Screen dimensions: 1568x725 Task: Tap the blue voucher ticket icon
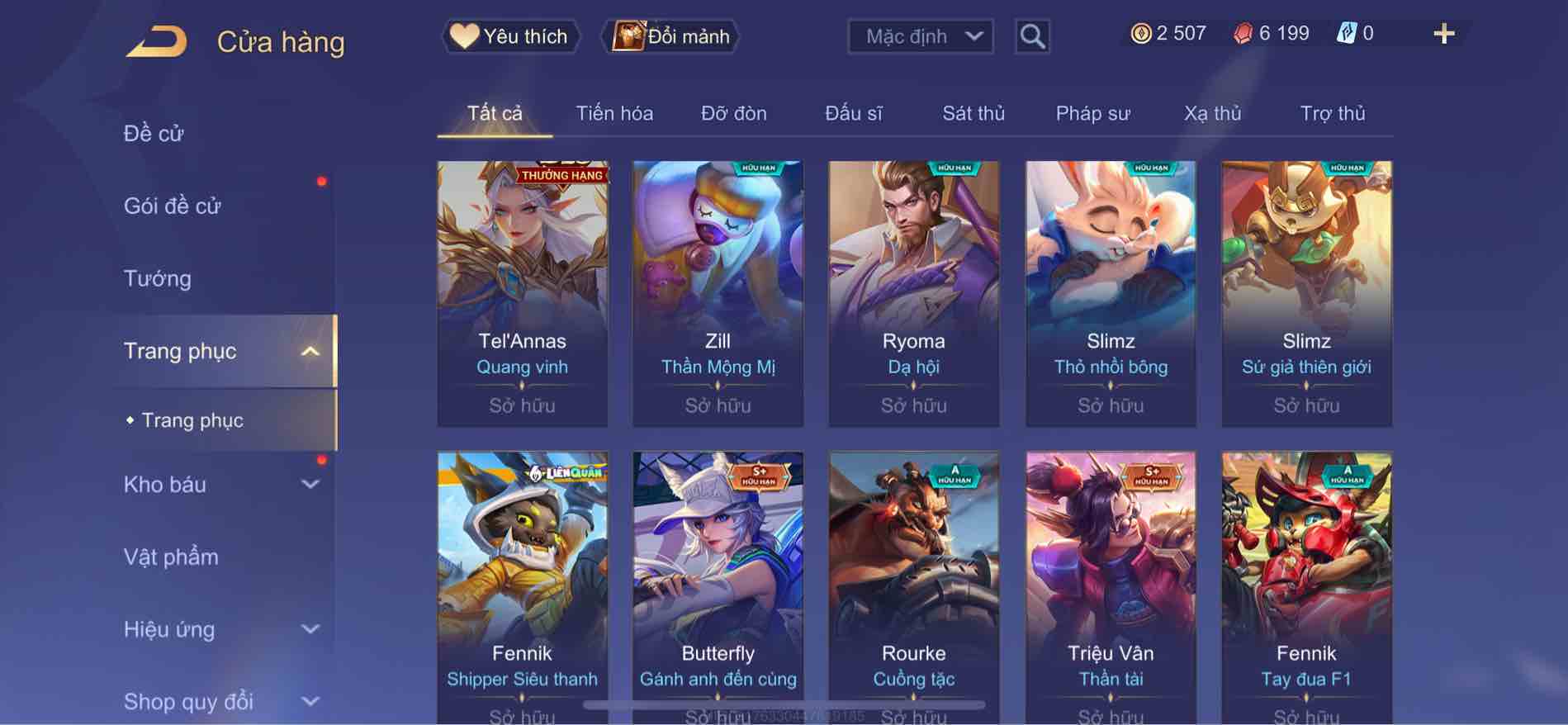[1346, 34]
